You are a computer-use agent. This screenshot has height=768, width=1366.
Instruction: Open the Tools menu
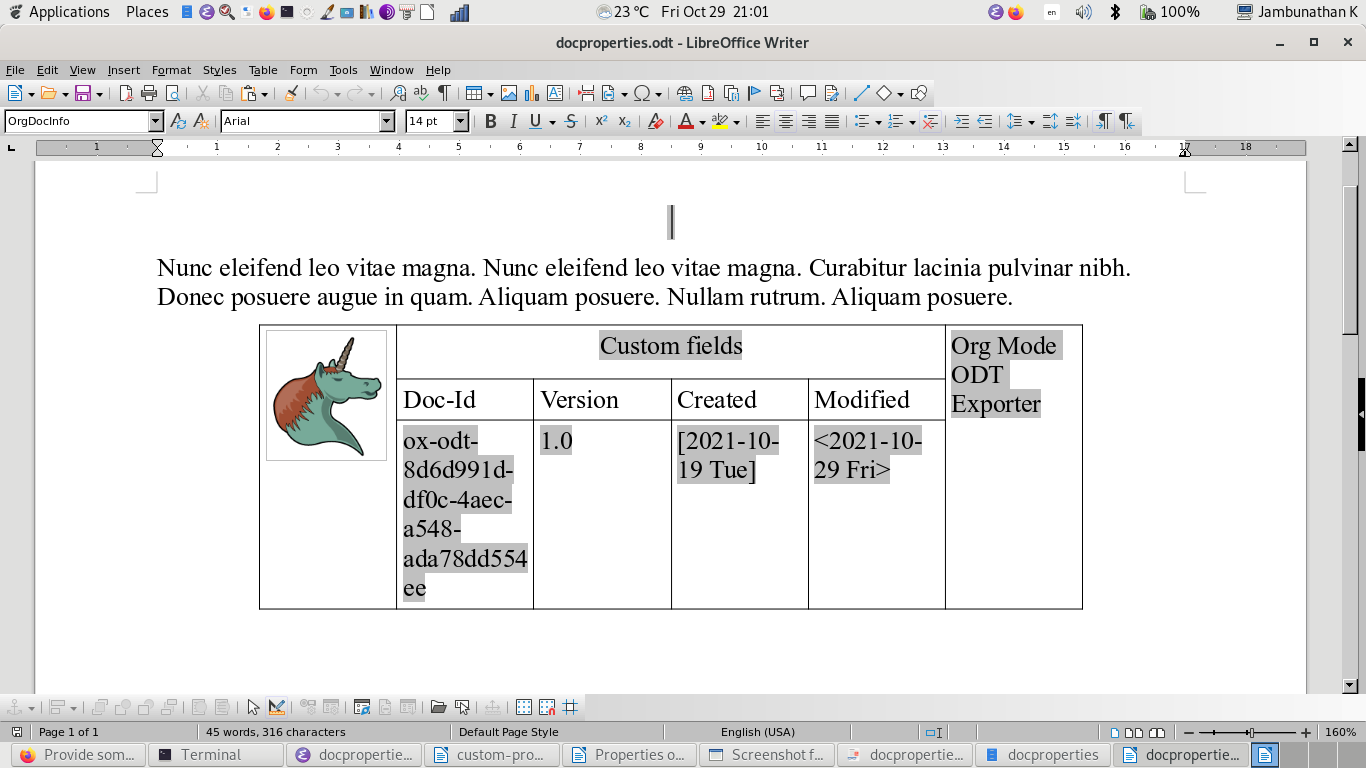[x=343, y=70]
